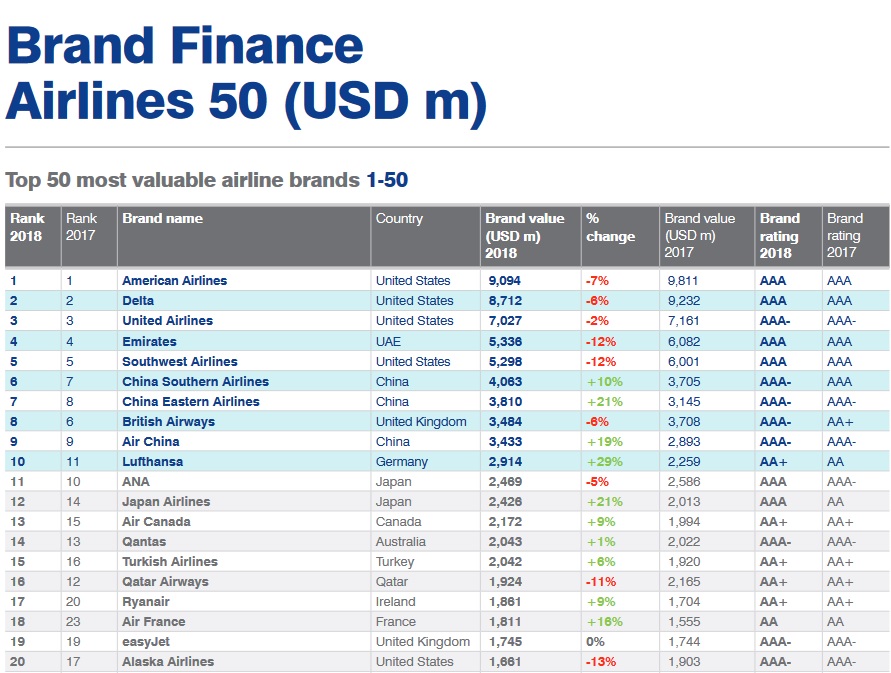Click the 2017 brand value '9,811'
The width and height of the screenshot is (891, 673).
click(684, 281)
